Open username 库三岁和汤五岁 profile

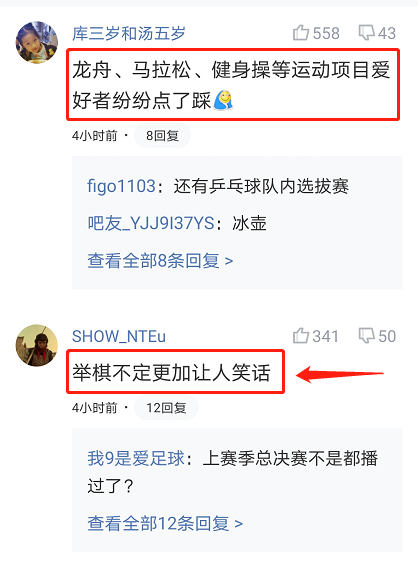click(x=129, y=34)
